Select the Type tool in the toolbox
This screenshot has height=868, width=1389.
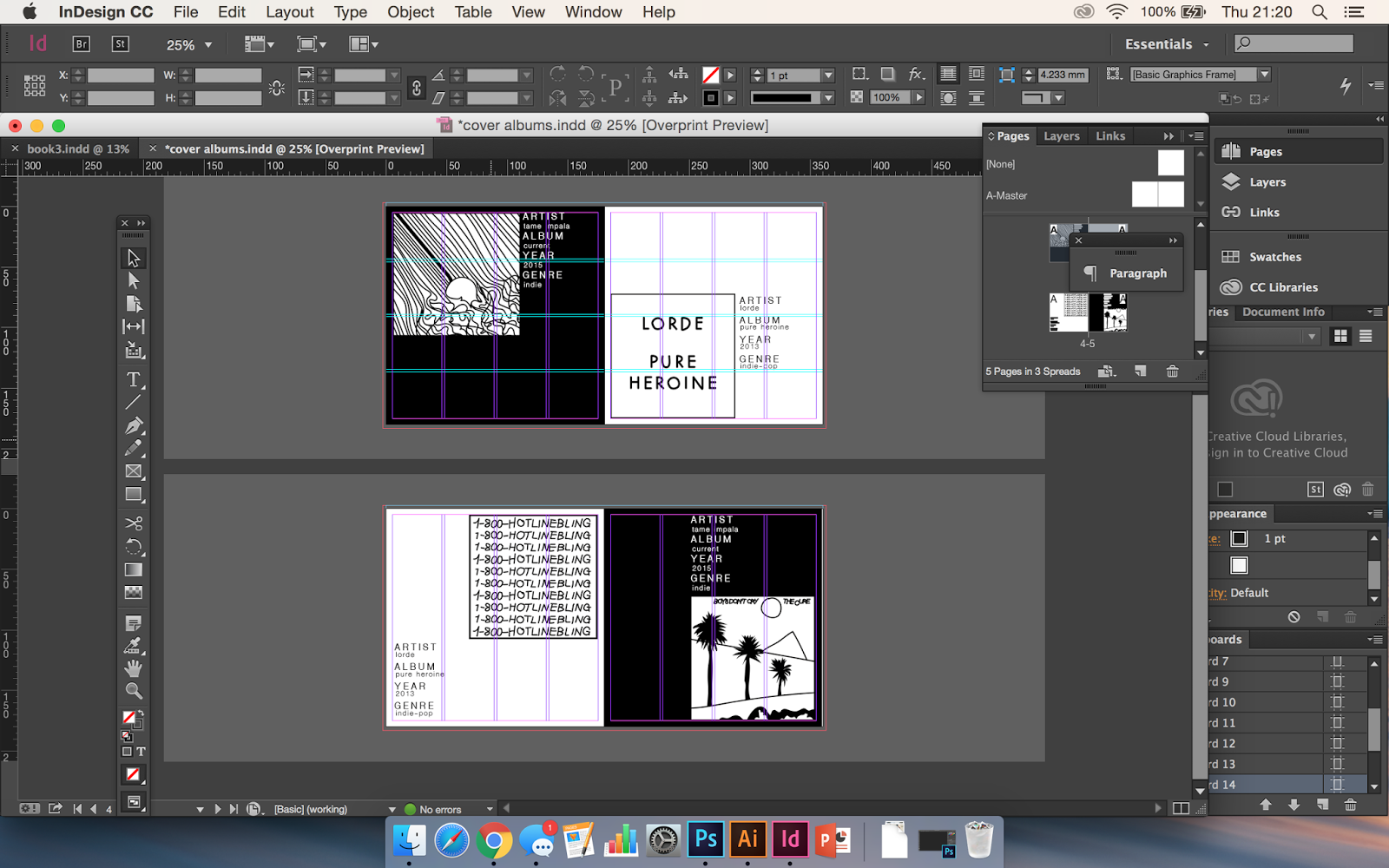133,379
